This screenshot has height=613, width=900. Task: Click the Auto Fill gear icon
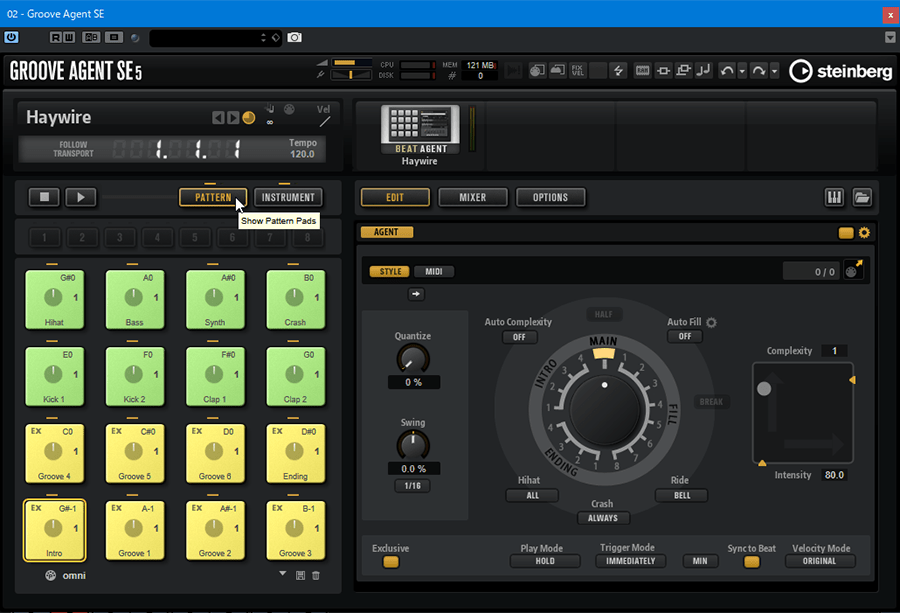(x=712, y=322)
